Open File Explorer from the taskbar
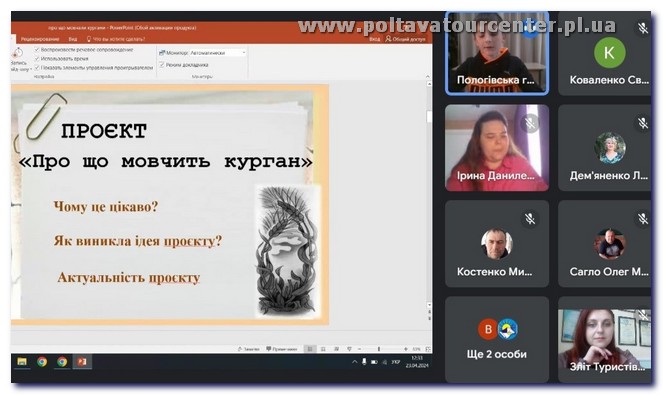 22,362
